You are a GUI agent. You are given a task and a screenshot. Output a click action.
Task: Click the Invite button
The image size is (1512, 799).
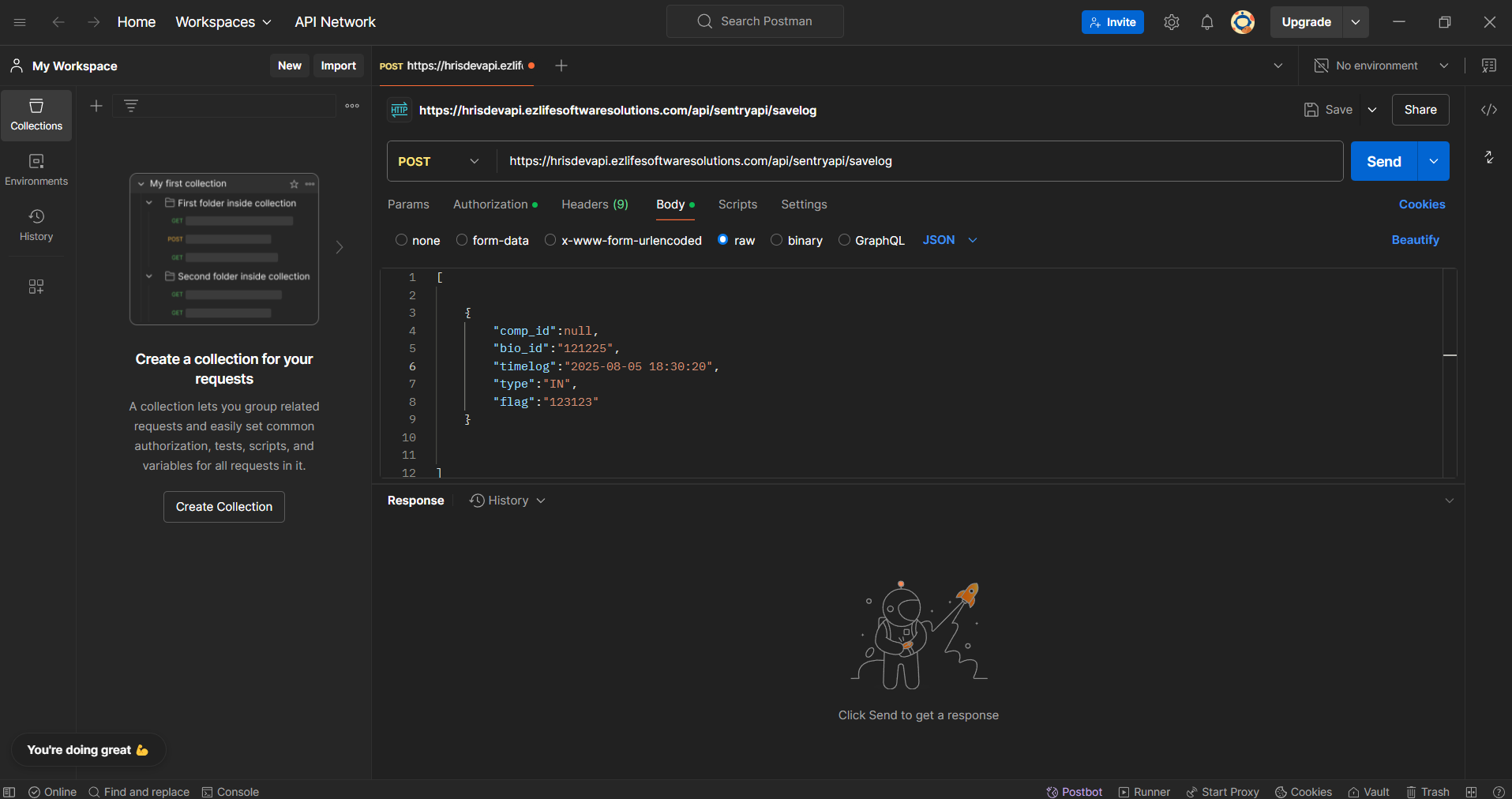point(1112,22)
